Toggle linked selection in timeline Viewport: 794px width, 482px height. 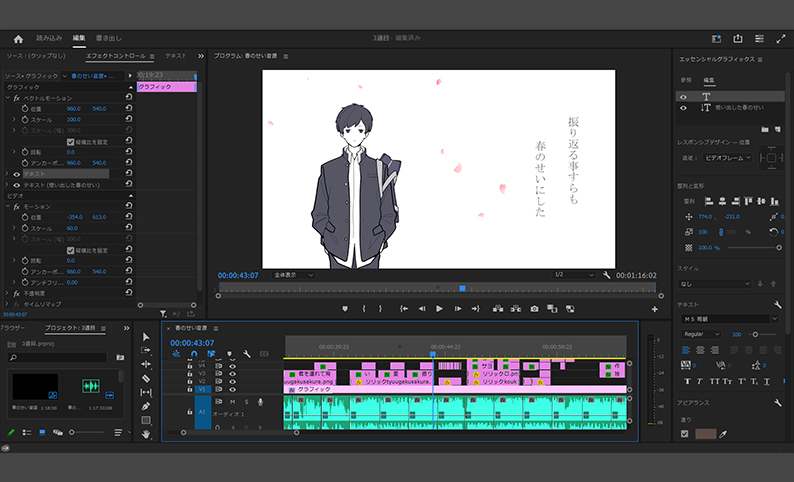(x=211, y=354)
